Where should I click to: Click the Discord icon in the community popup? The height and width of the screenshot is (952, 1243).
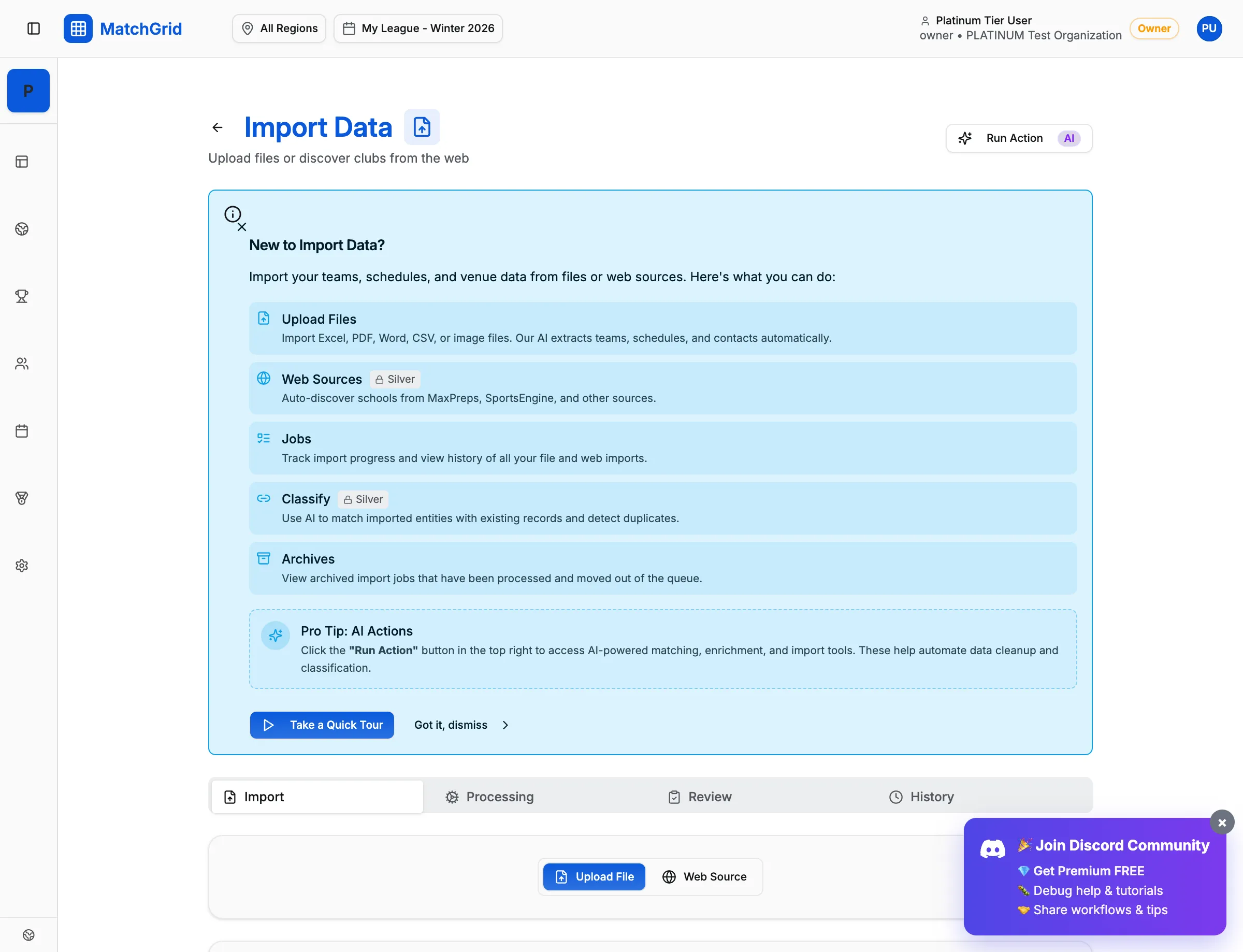[992, 848]
